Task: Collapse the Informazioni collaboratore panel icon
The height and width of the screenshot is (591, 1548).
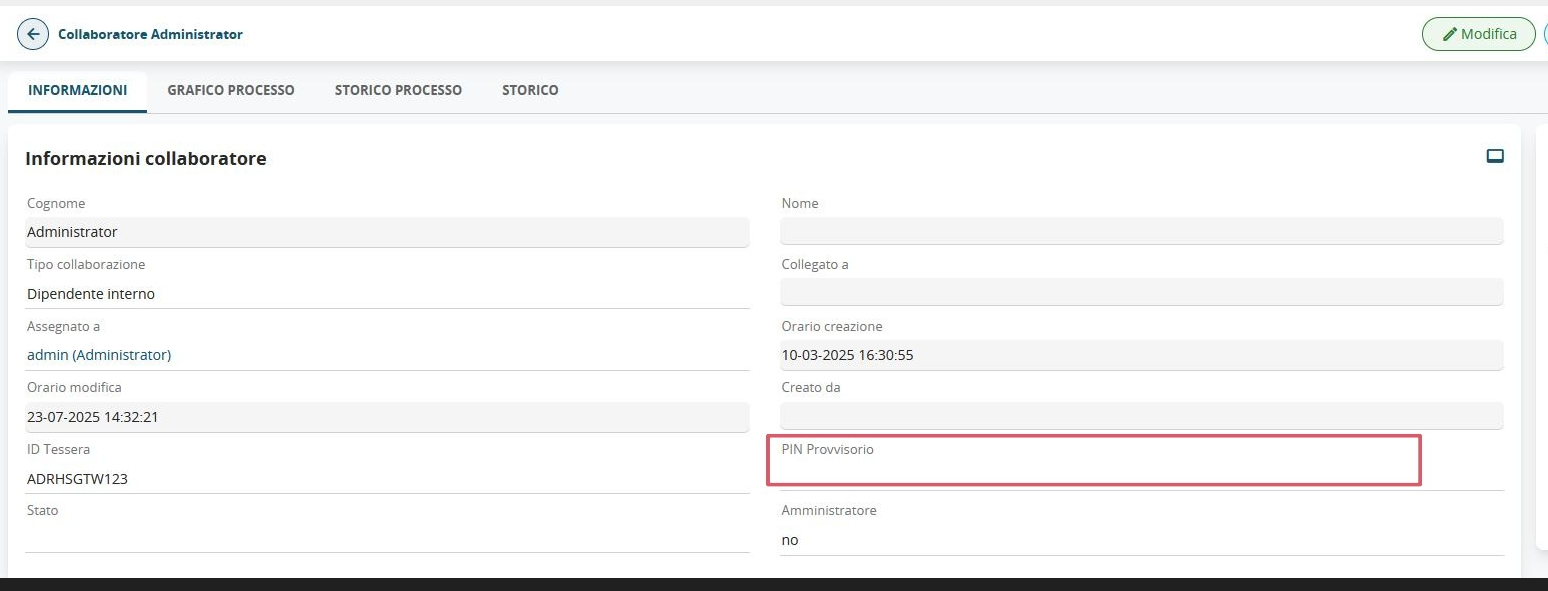Action: click(1495, 156)
